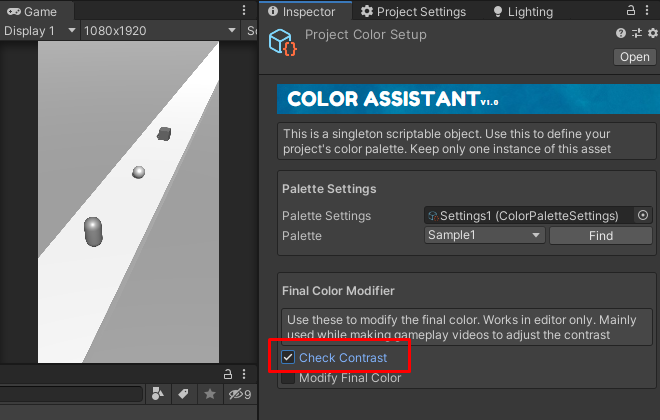660x420 pixels.
Task: Enable the Modify Final Color checkbox
Action: coord(288,377)
